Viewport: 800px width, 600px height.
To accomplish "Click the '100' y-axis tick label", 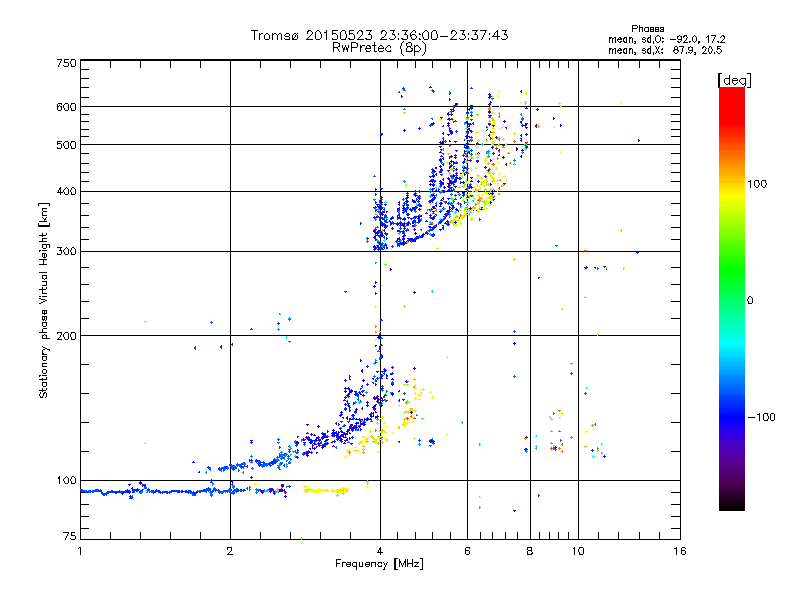I will pos(66,481).
